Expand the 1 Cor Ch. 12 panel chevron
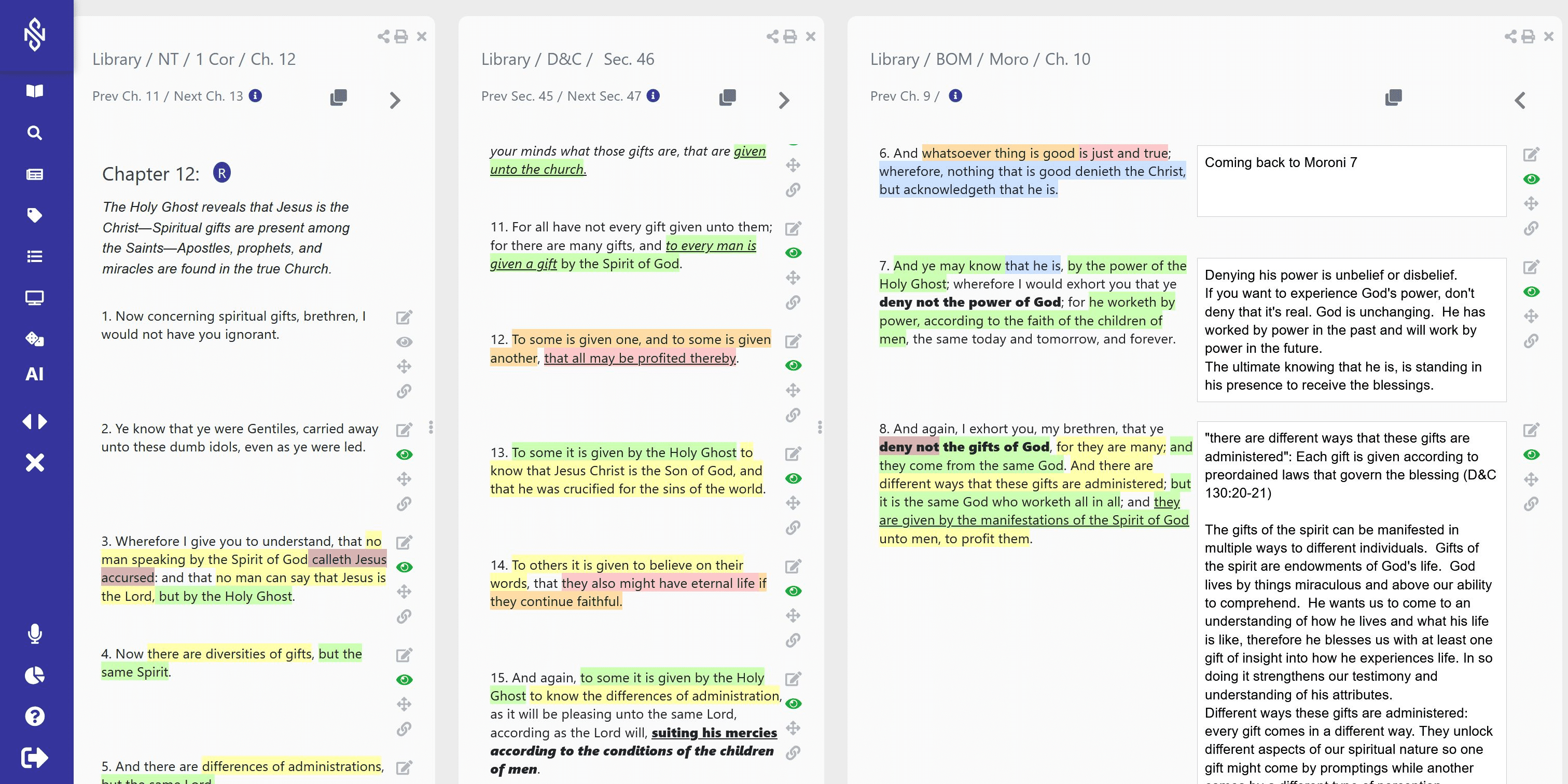Screen dimensions: 1568x784 tap(395, 100)
